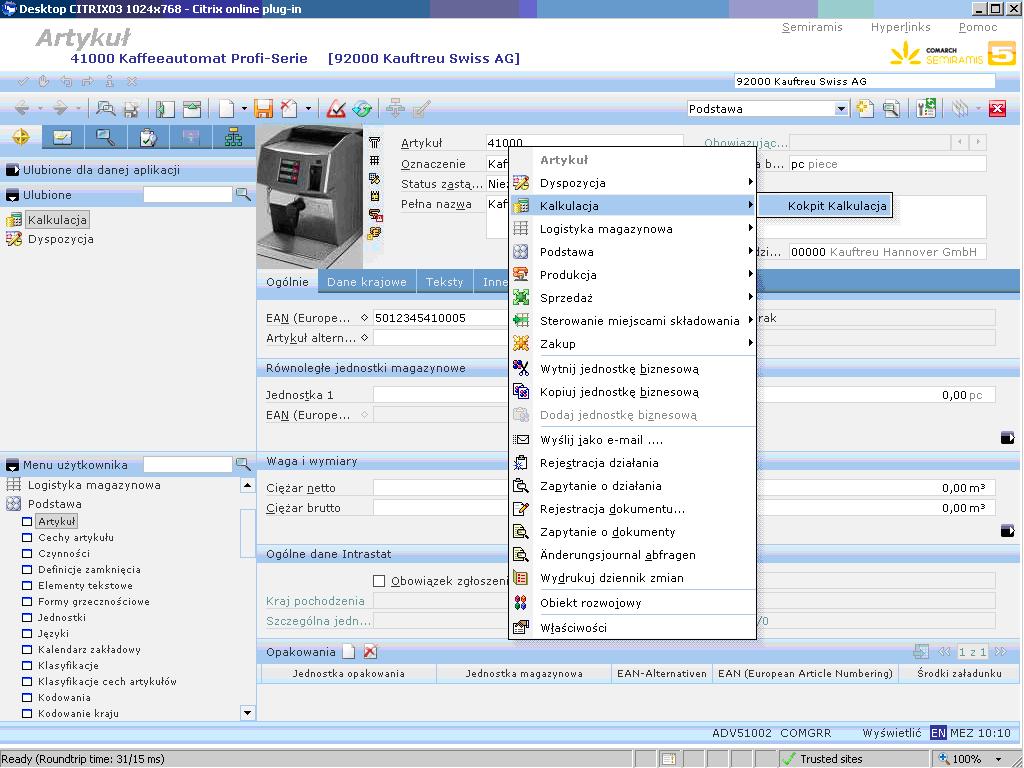Toggle checkbox next to Elementy tekstowe
The width and height of the screenshot is (1024, 768).
pos(27,586)
